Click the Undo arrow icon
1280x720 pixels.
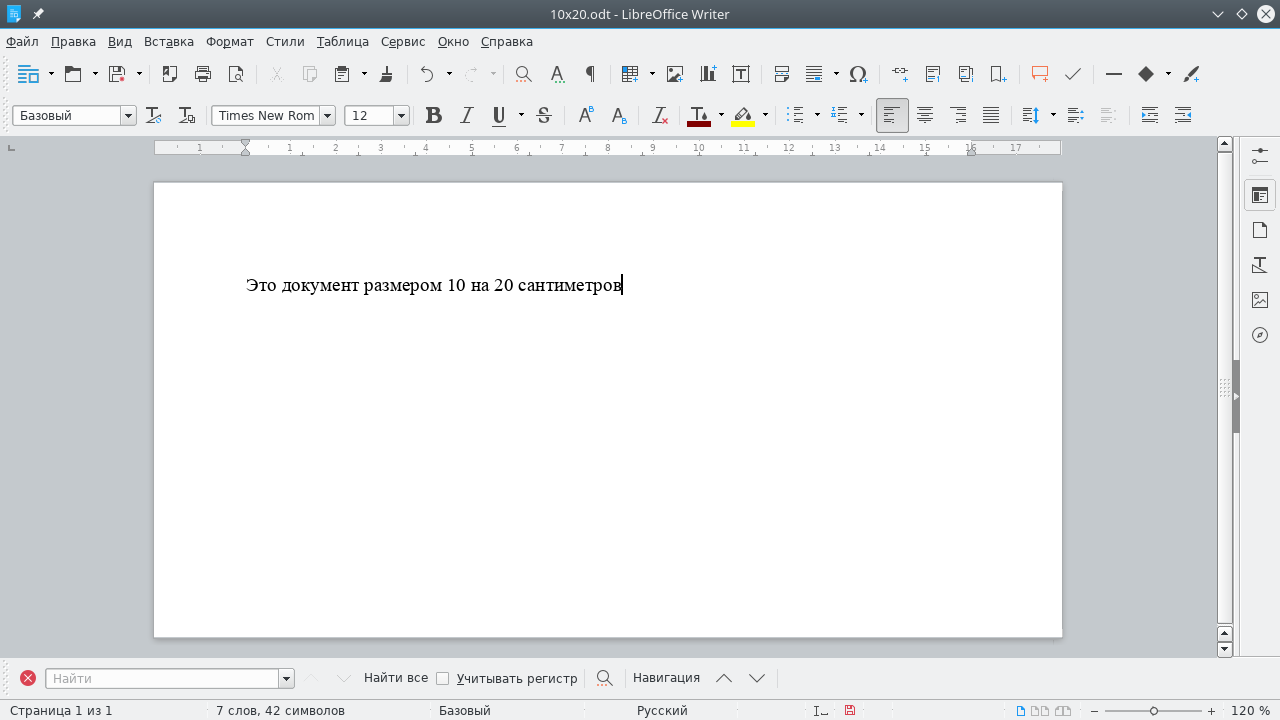[427, 74]
